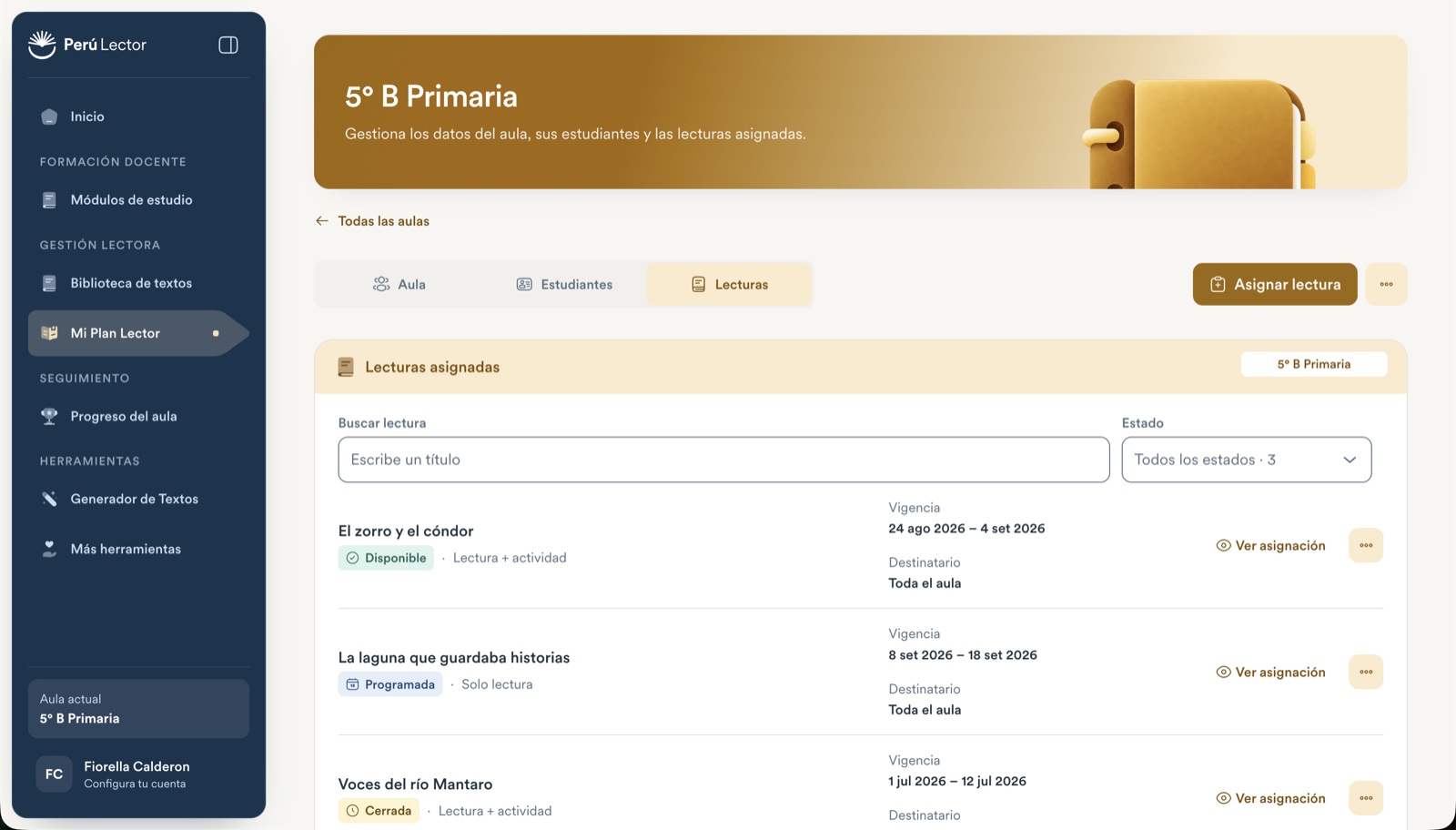Screen dimensions: 1456x830
Task: Expand the Estado filter dropdown
Action: pyautogui.click(x=1246, y=460)
